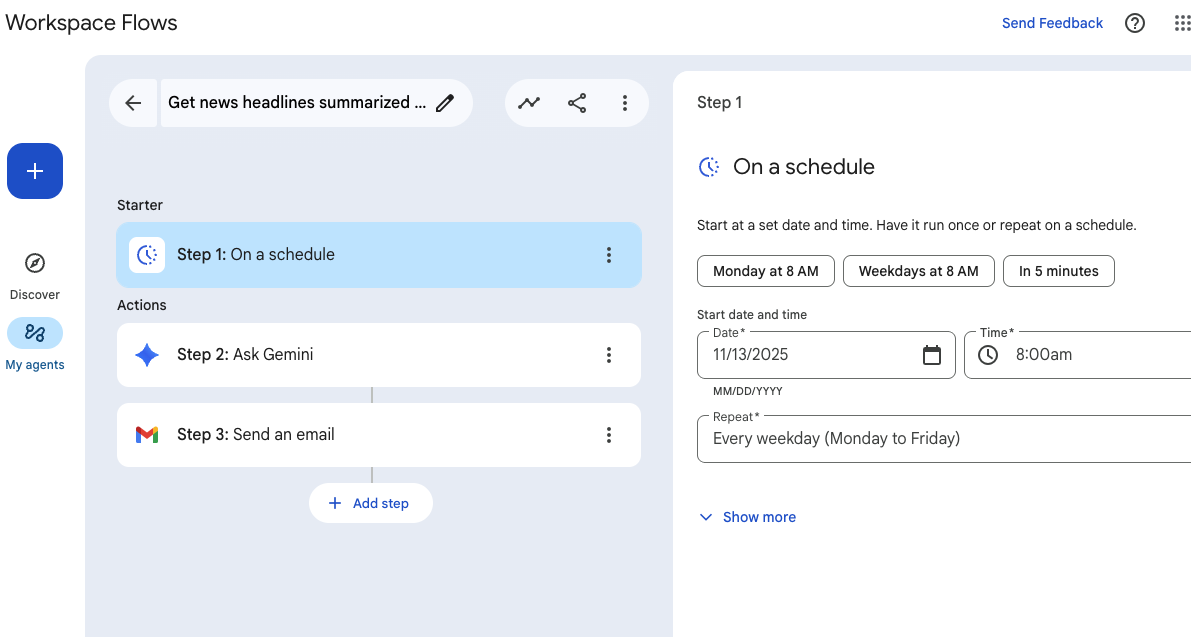Open flow header three-dot menu
This screenshot has height=637, width=1191.
625,103
